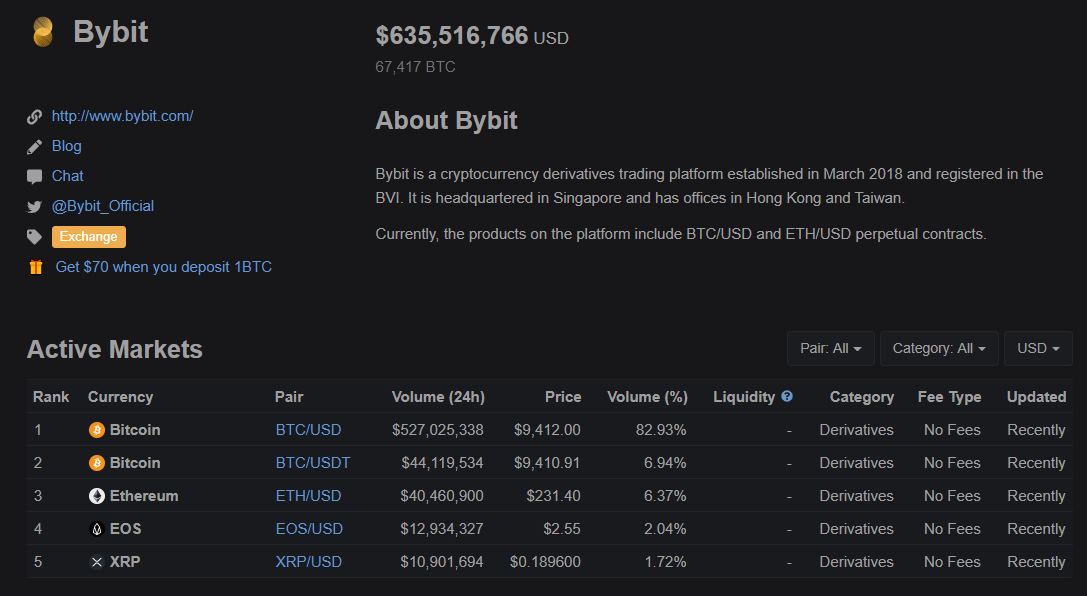Click the 67,417 BTC volume text
Viewport: 1087px width, 596px height.
[x=415, y=67]
